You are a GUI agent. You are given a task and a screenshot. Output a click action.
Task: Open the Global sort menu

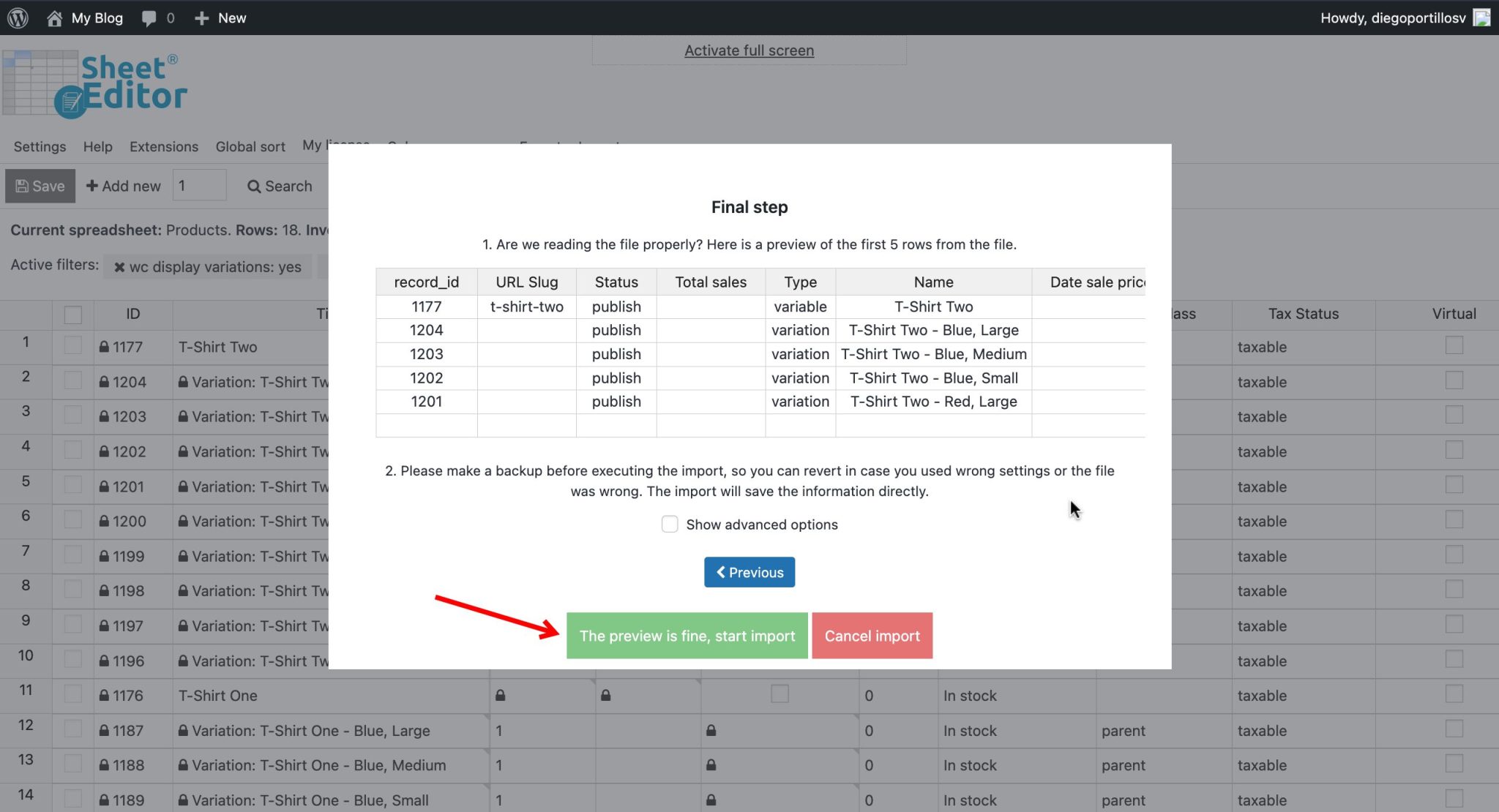[250, 146]
